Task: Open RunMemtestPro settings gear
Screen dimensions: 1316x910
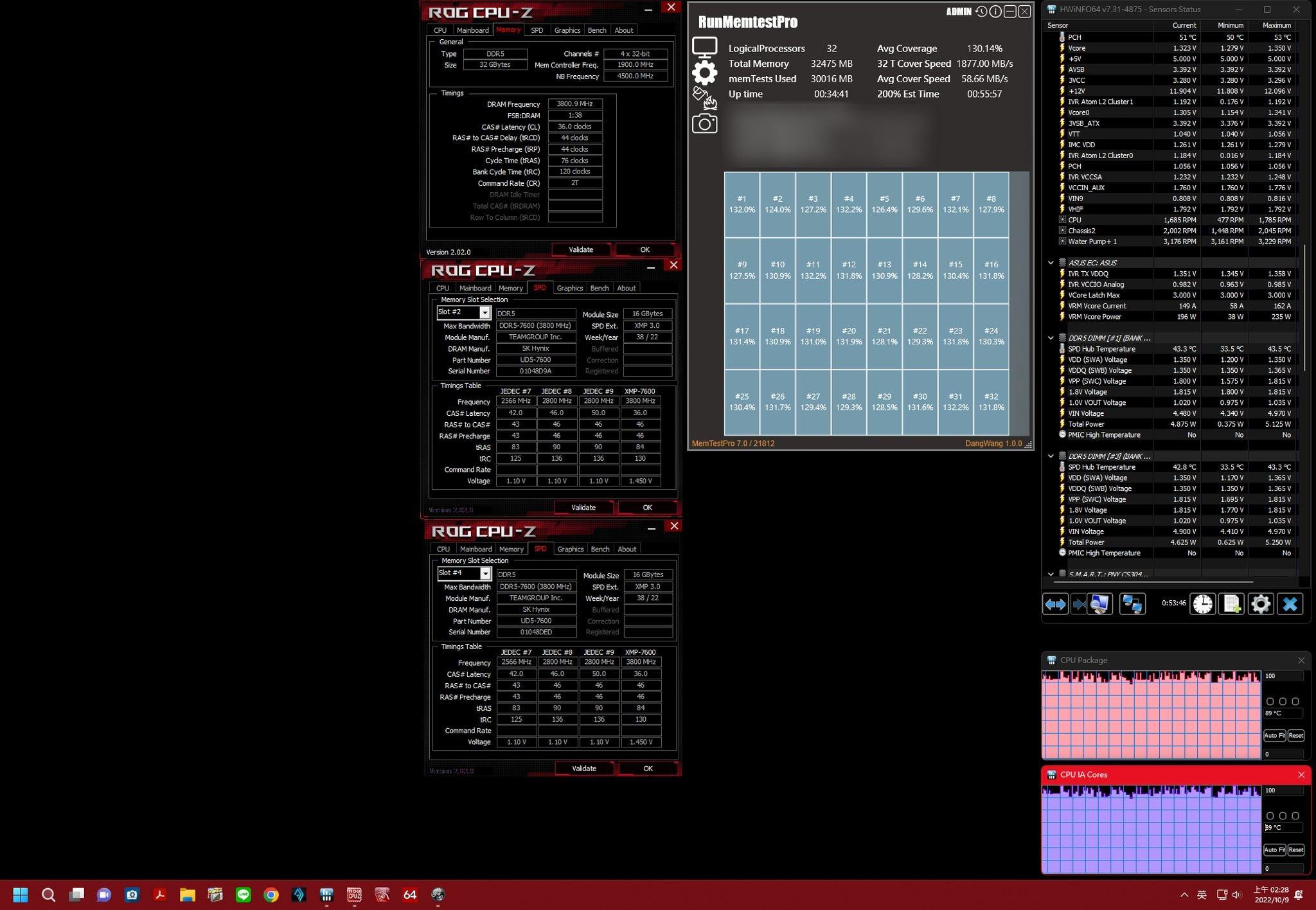Action: [x=704, y=73]
